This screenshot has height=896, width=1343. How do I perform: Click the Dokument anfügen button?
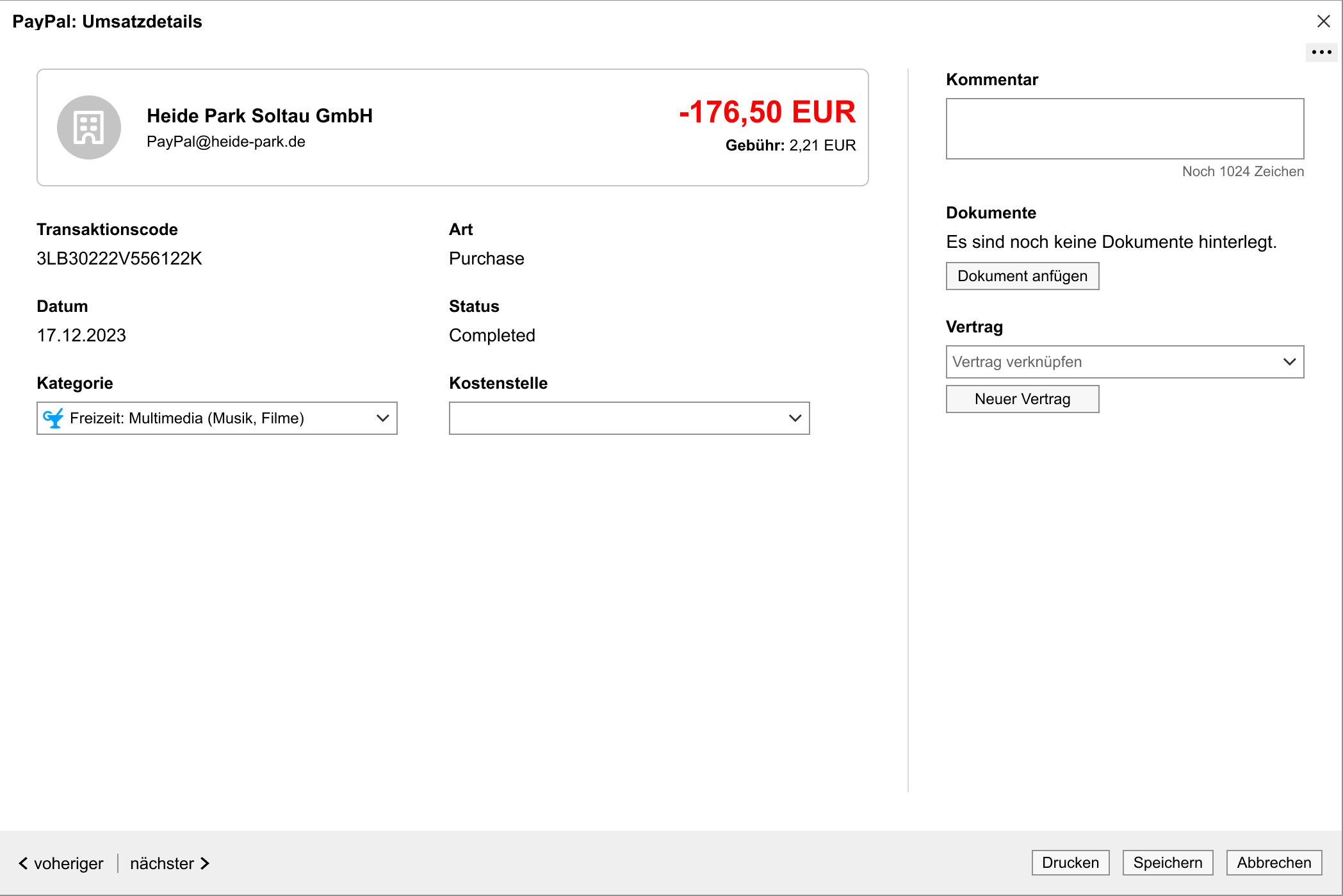(x=1022, y=275)
